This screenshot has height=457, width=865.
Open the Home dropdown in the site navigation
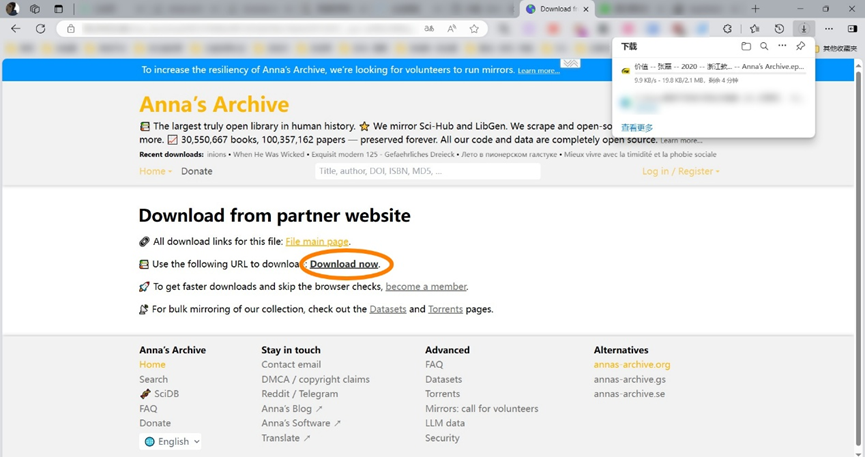(156, 171)
